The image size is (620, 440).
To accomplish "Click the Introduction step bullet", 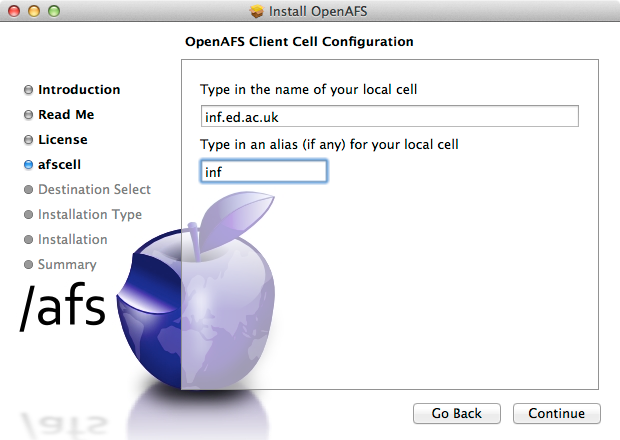I will tap(28, 90).
